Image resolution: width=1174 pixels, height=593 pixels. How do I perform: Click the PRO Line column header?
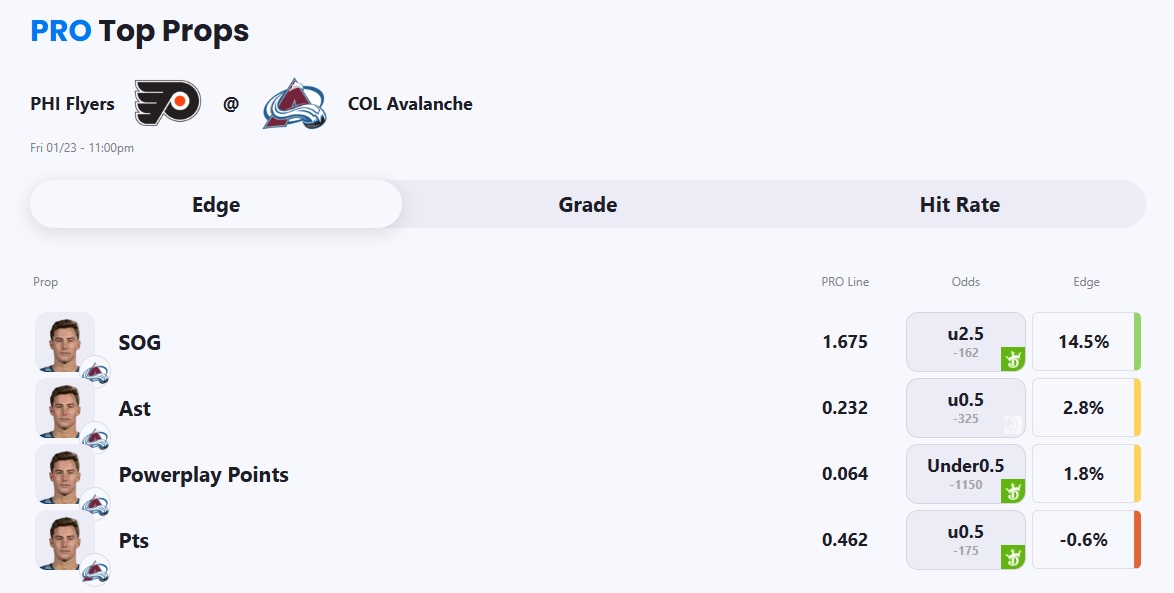click(845, 282)
